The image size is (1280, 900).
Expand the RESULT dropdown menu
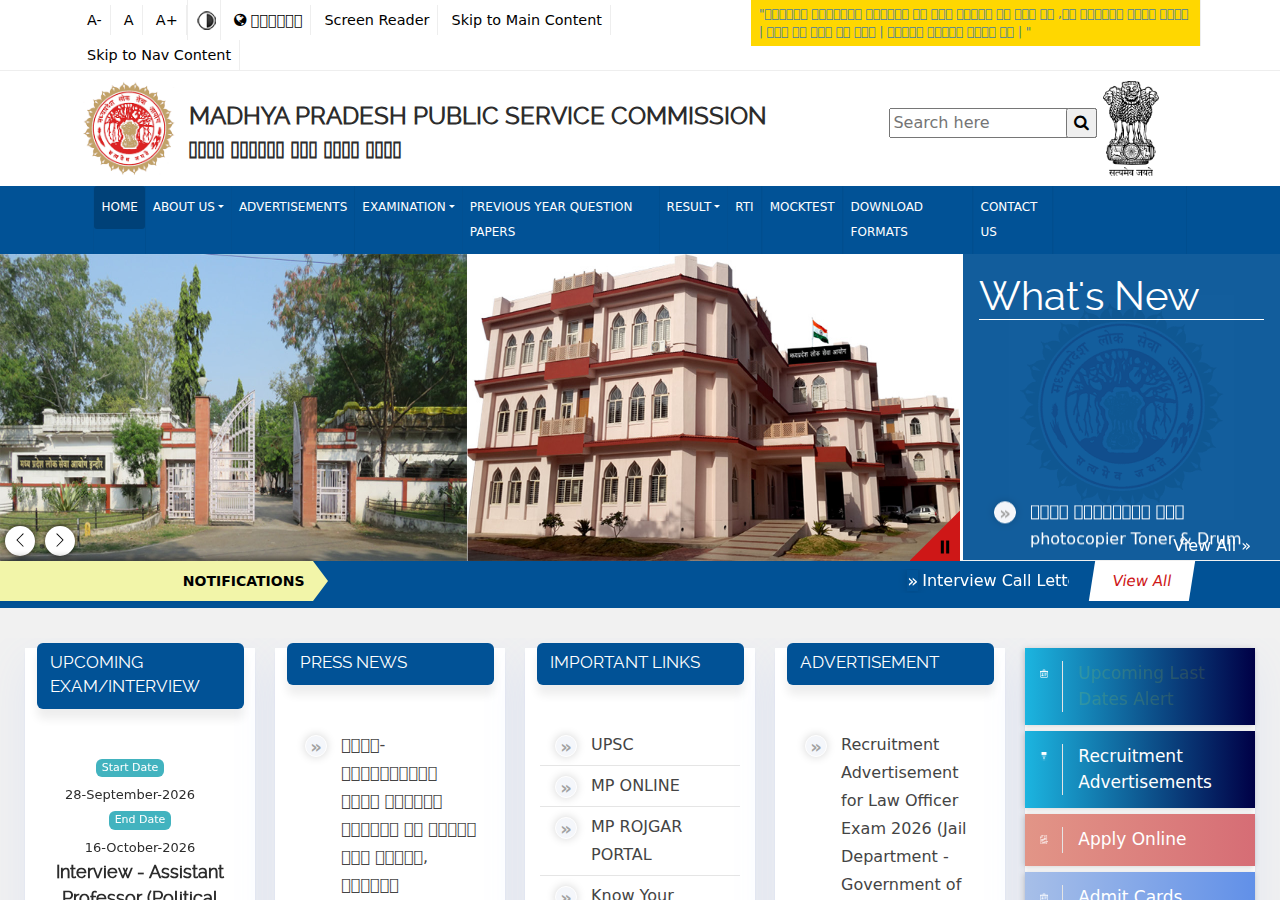click(x=693, y=207)
